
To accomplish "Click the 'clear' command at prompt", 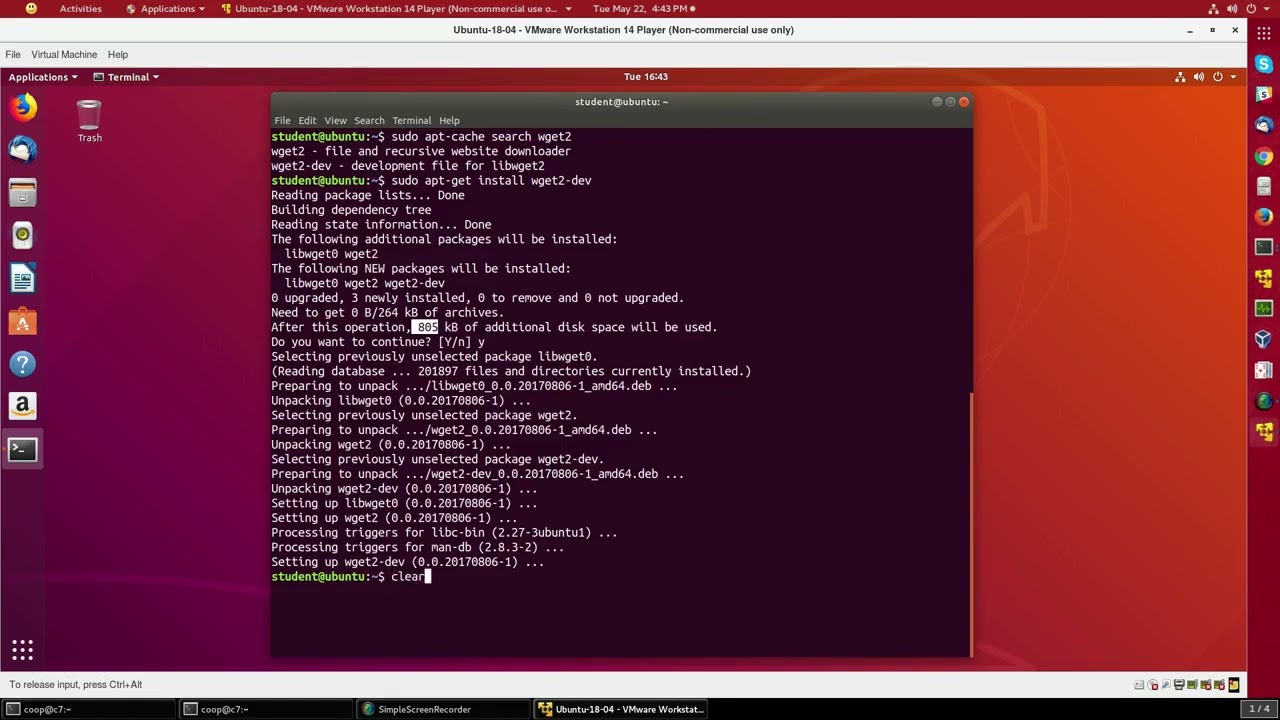I will 407,577.
